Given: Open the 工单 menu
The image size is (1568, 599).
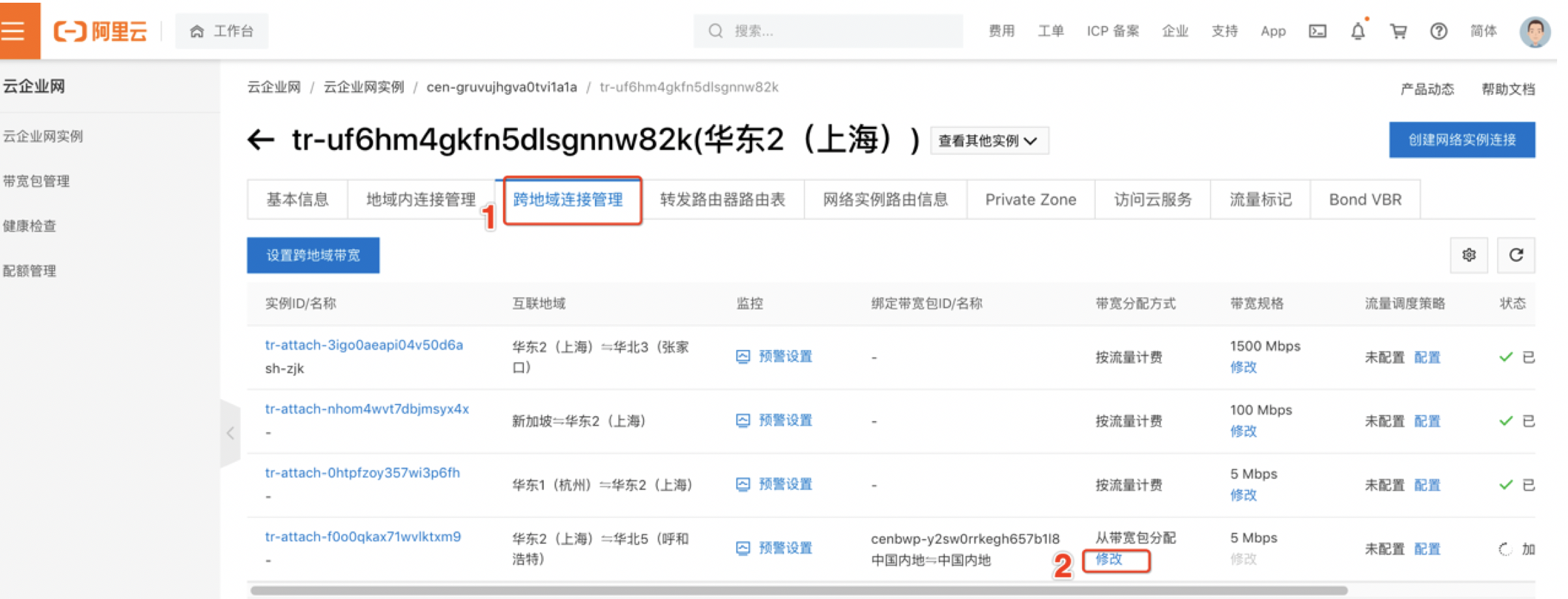Looking at the screenshot, I should click(1050, 31).
